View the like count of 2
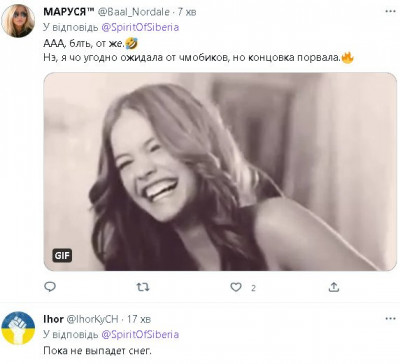The height and width of the screenshot is (364, 400). pos(253,288)
